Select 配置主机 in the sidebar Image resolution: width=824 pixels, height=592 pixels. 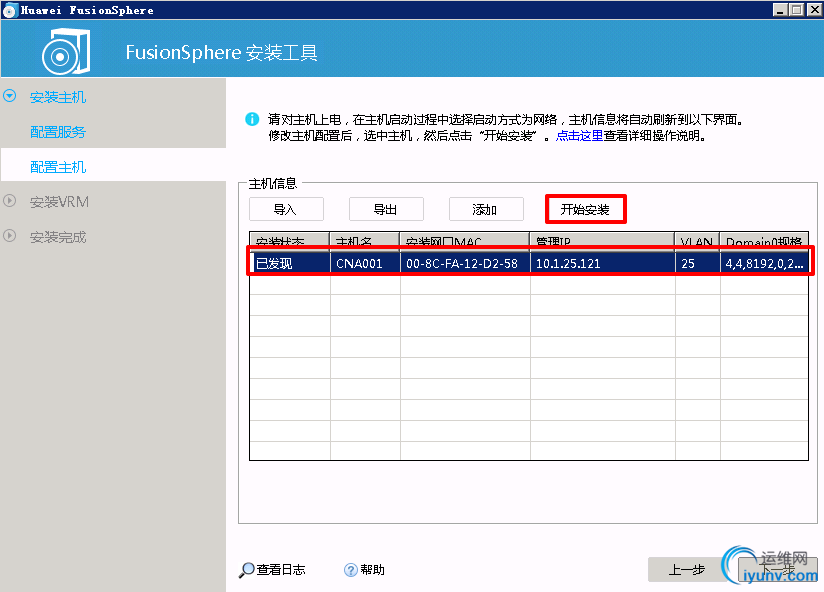[x=58, y=167]
